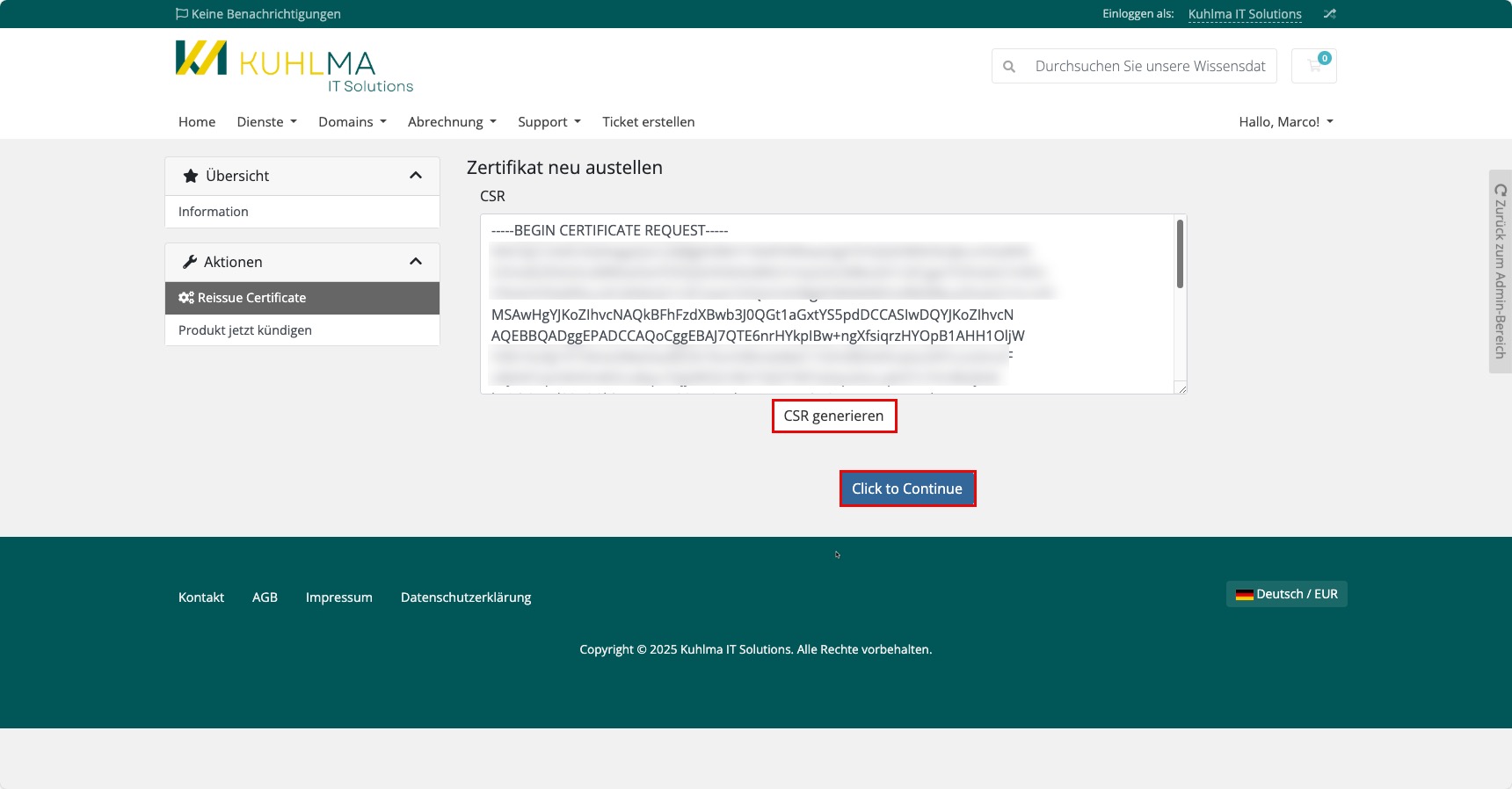Open the Hallo, Marco! account dropdown

[1285, 122]
